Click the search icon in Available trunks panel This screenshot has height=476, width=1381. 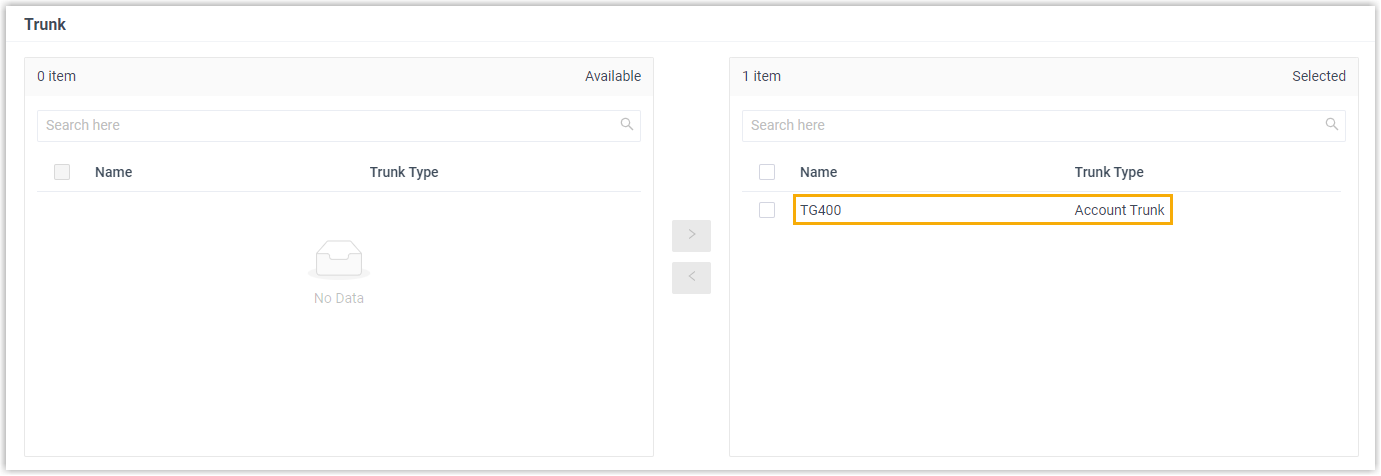[627, 125]
